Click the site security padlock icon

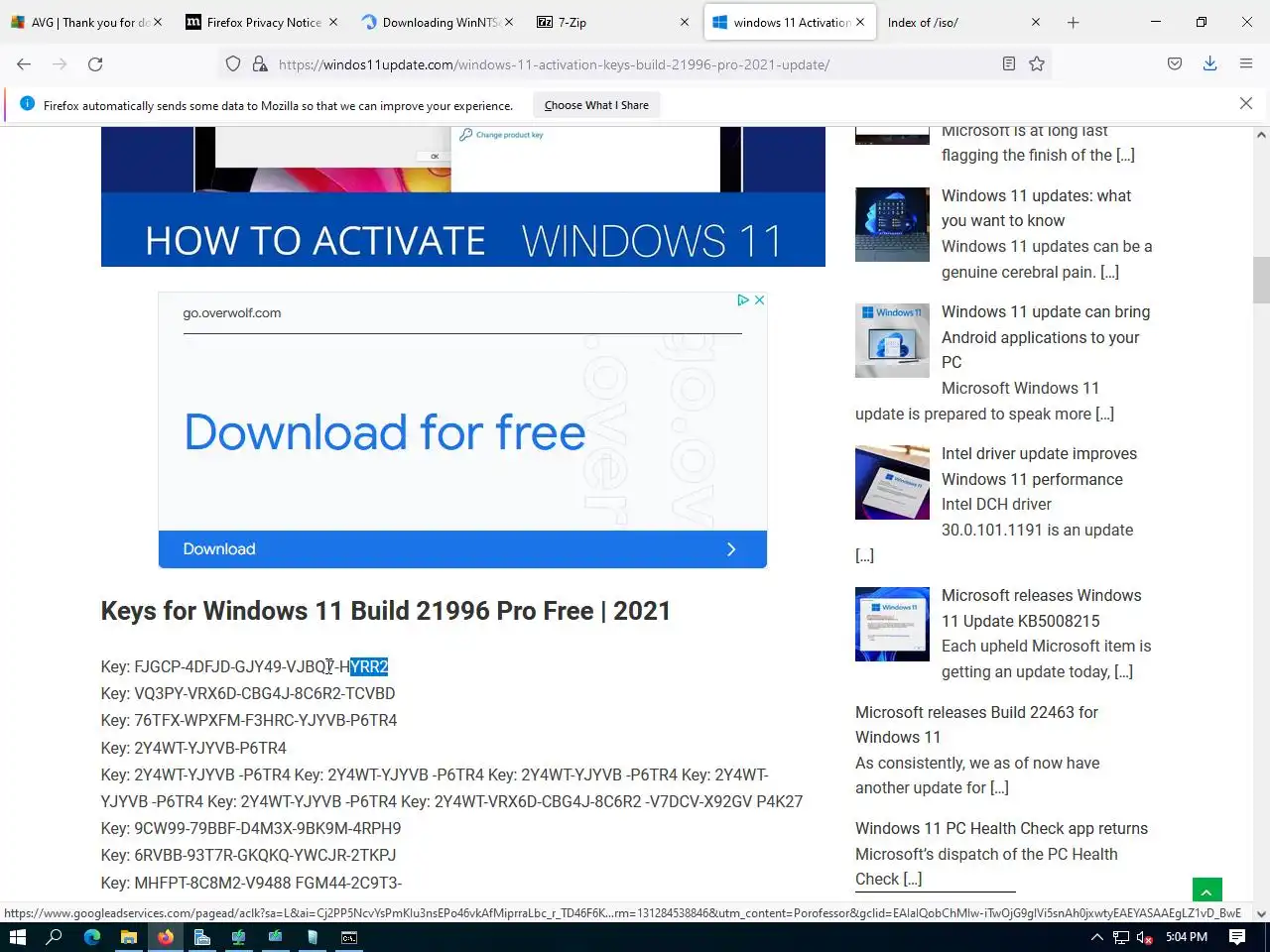(x=260, y=64)
